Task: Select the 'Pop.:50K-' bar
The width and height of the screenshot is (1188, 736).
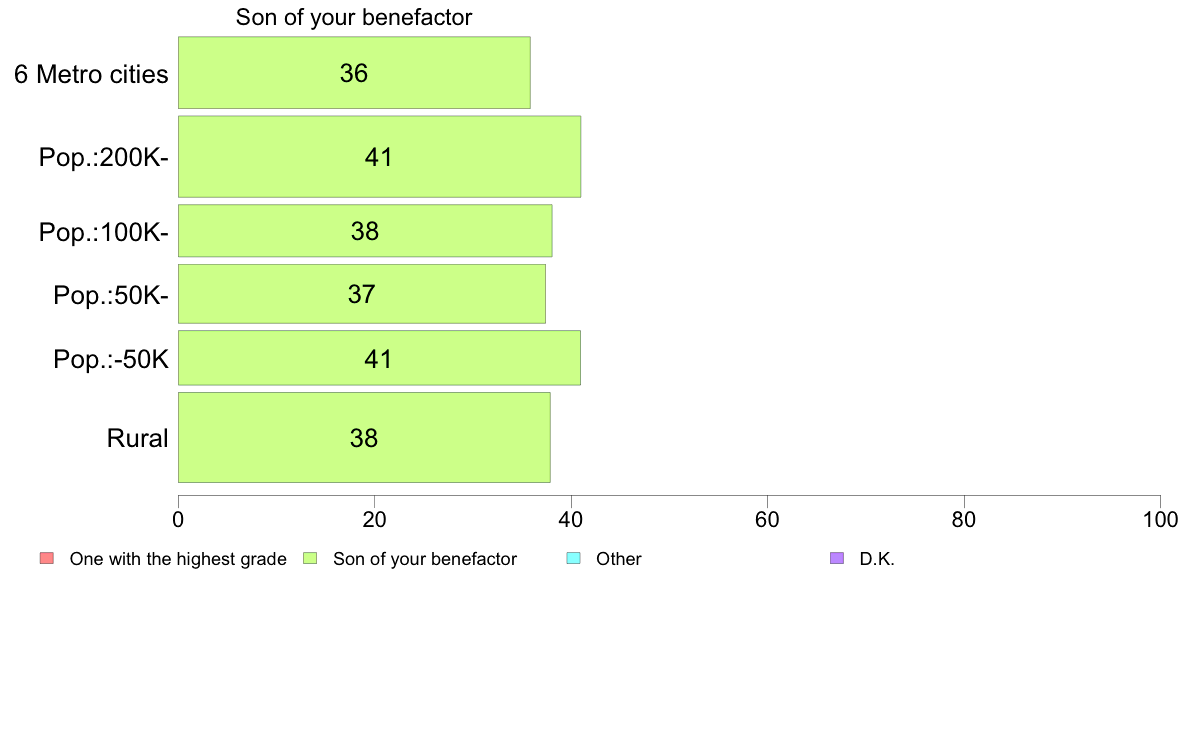Action: pos(361,294)
